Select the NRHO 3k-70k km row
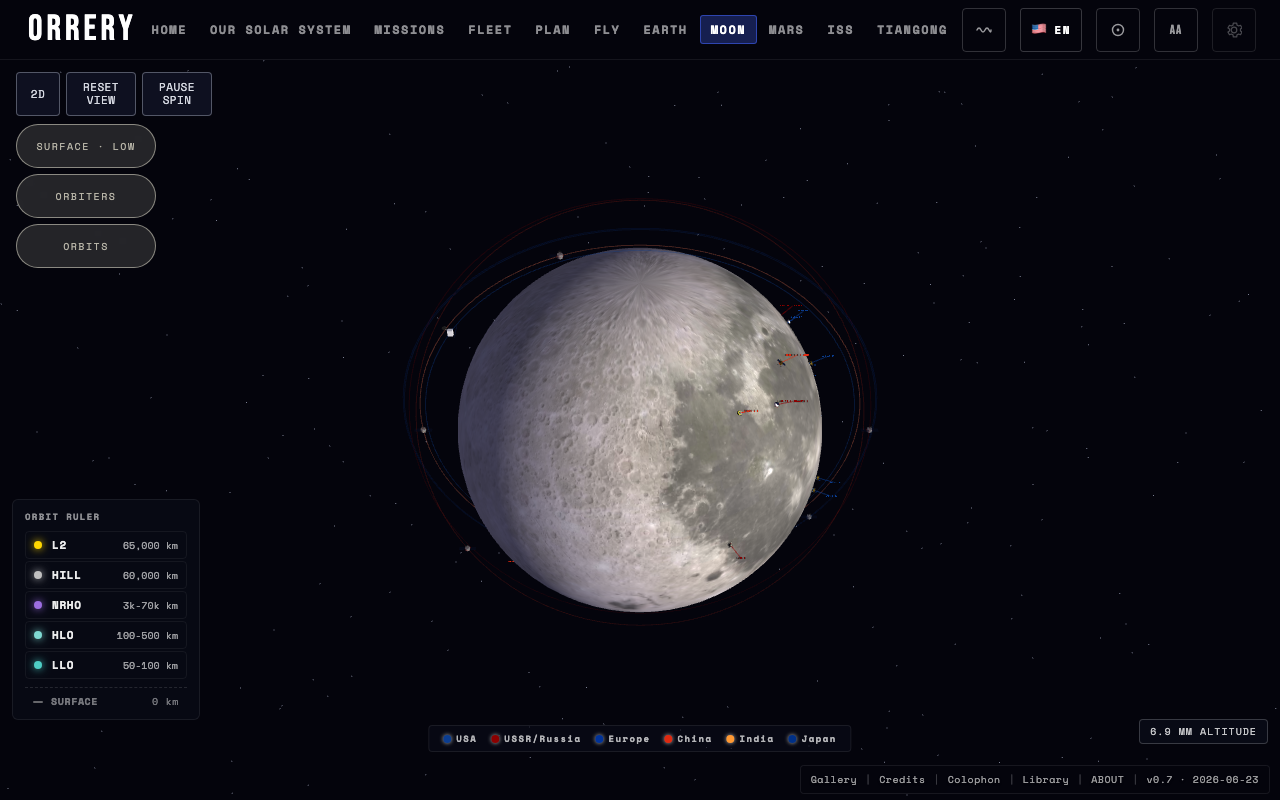 click(x=106, y=605)
